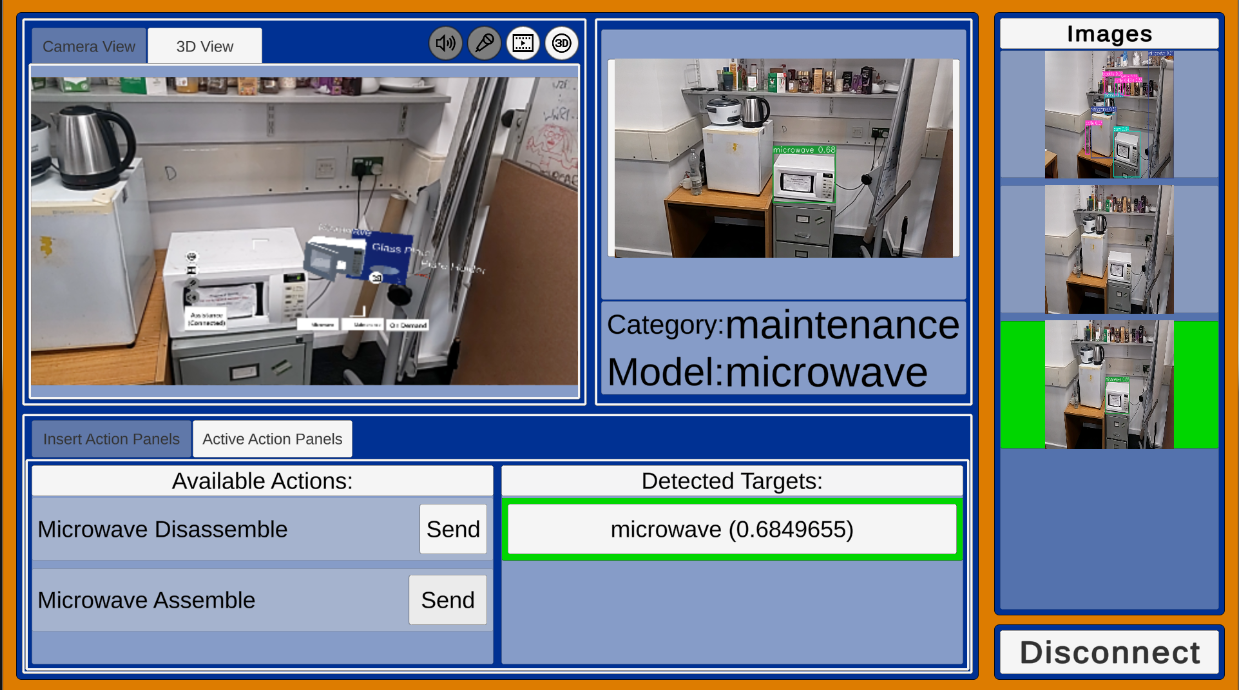Select the second image thumbnail
Image resolution: width=1239 pixels, height=690 pixels.
pos(1109,249)
